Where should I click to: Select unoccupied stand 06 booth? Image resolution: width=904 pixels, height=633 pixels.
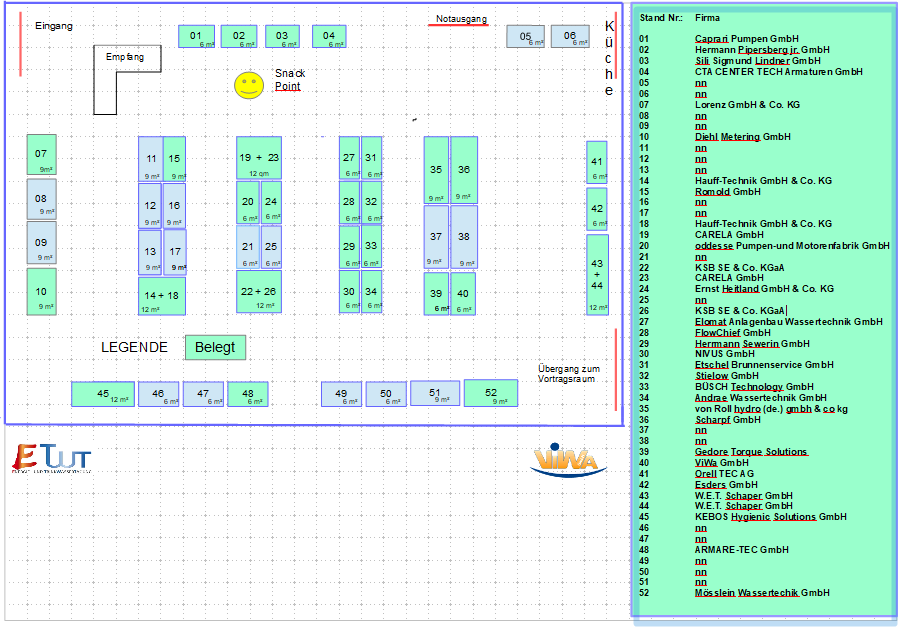[570, 36]
